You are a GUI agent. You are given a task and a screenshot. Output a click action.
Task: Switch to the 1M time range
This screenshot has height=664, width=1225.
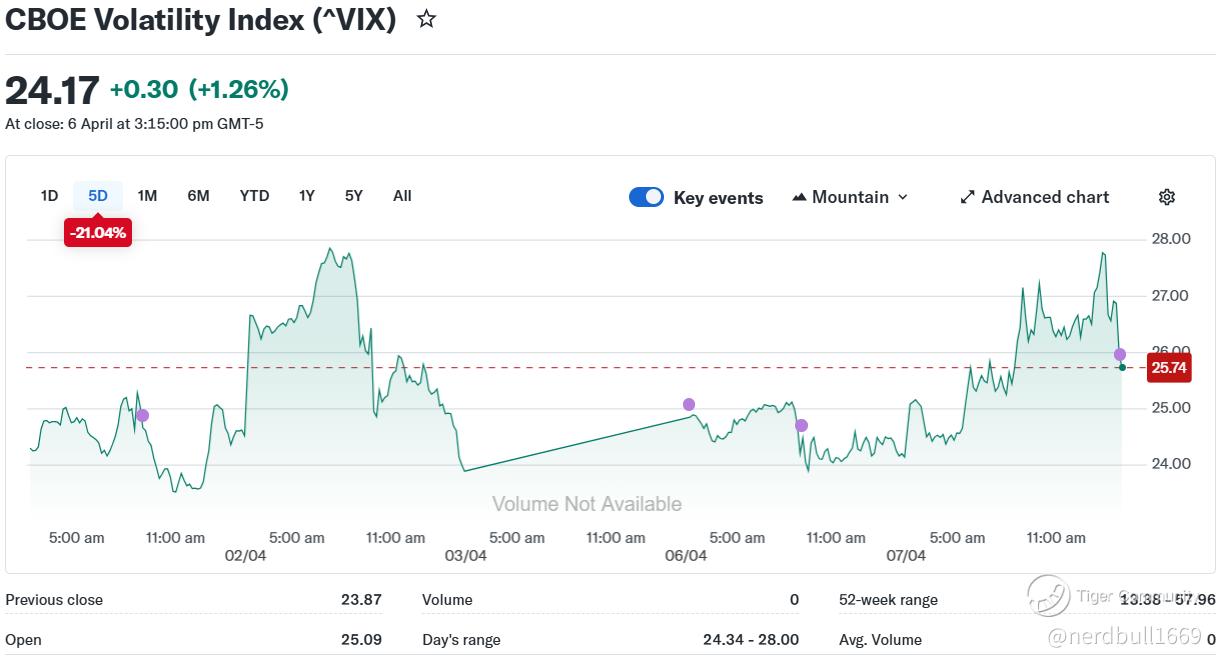click(x=147, y=196)
